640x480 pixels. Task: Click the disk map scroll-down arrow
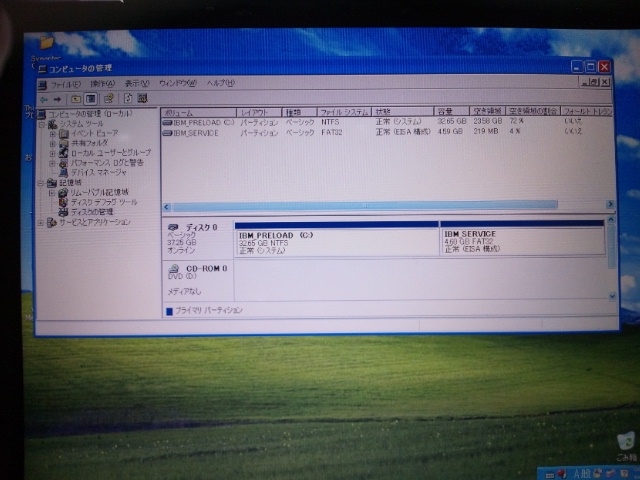tap(612, 296)
